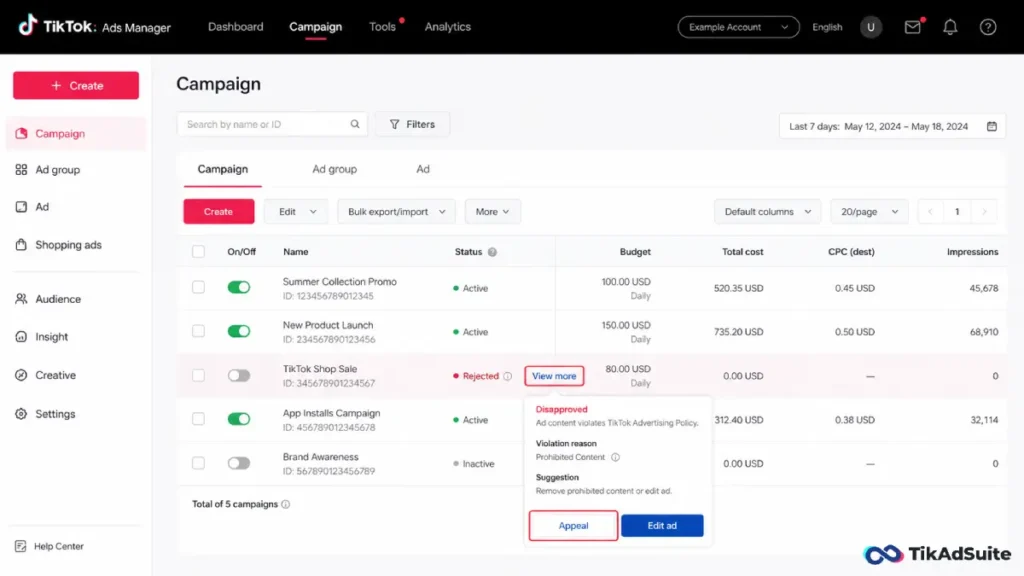Click the TikTok Ads Manager logo
The image size is (1024, 576).
(95, 27)
